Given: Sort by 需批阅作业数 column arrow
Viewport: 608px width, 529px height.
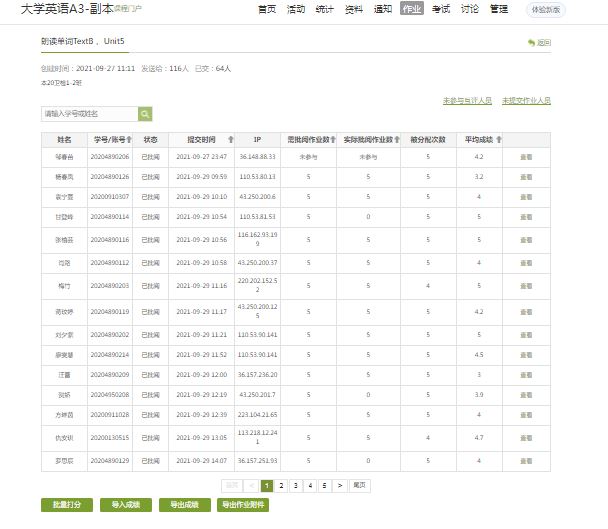Looking at the screenshot, I should click(333, 140).
